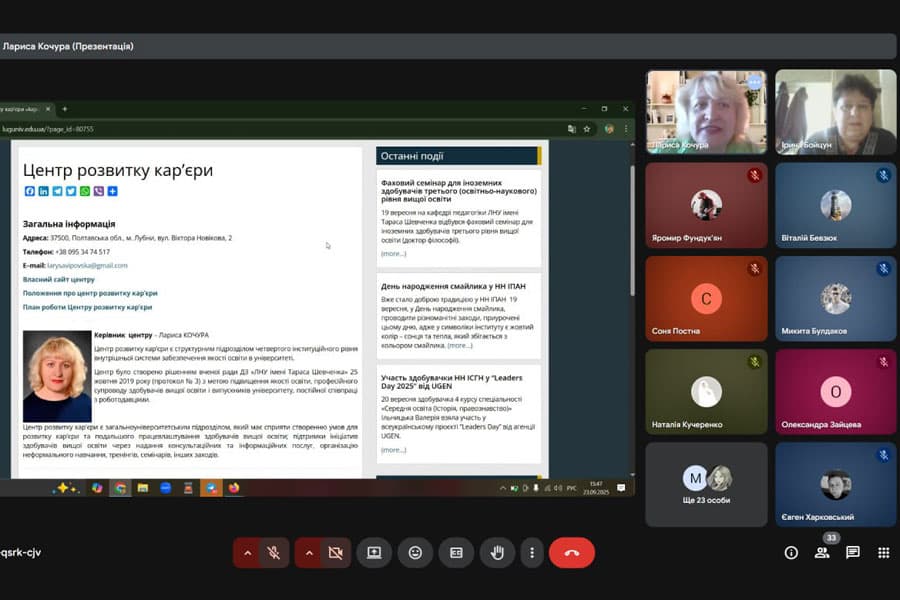Click (more...) under smiley birthday news
The width and height of the screenshot is (900, 600).
460,346
